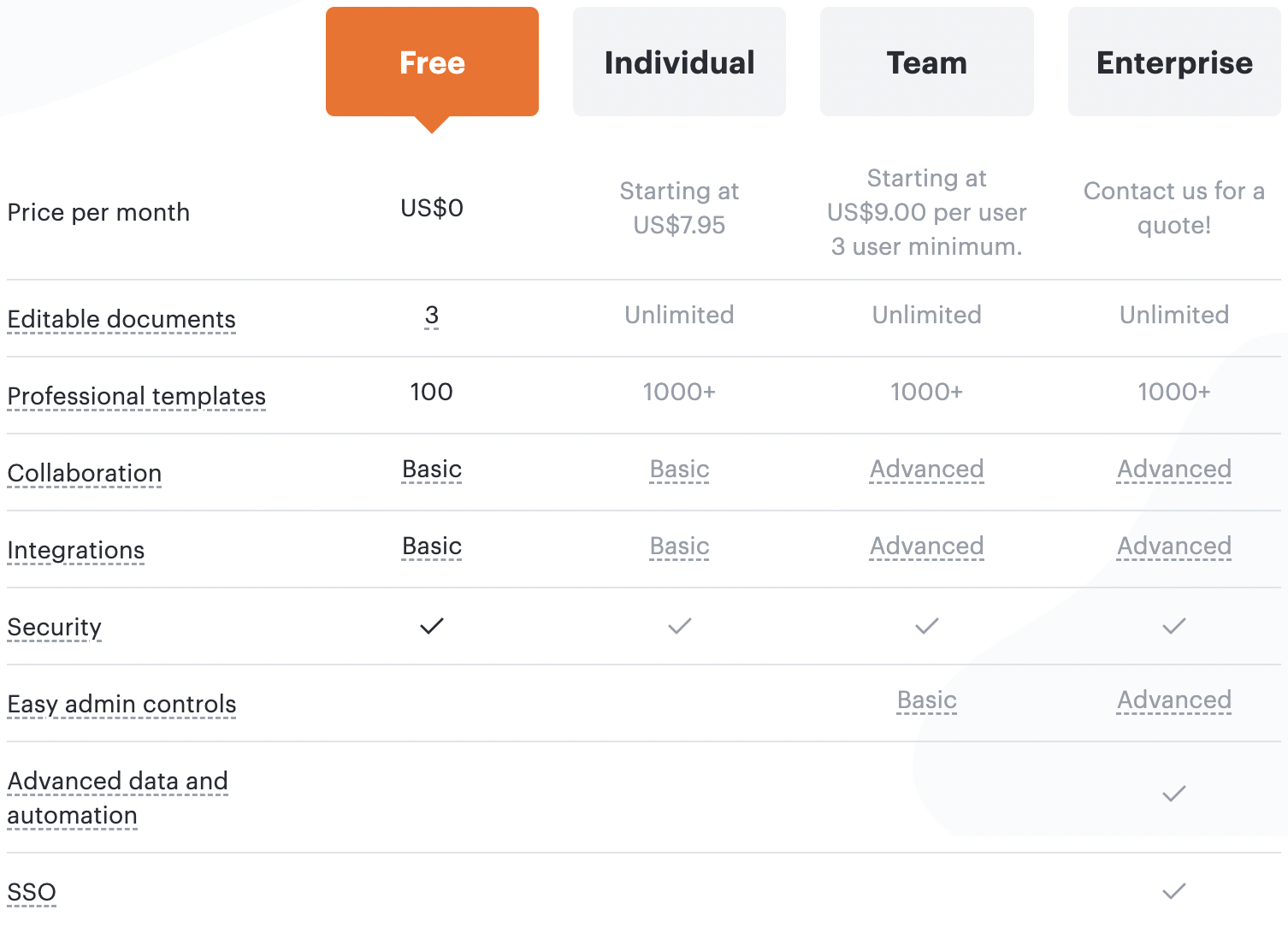Image resolution: width=1288 pixels, height=939 pixels.
Task: Switch to the Individual plan tab
Action: click(x=679, y=62)
